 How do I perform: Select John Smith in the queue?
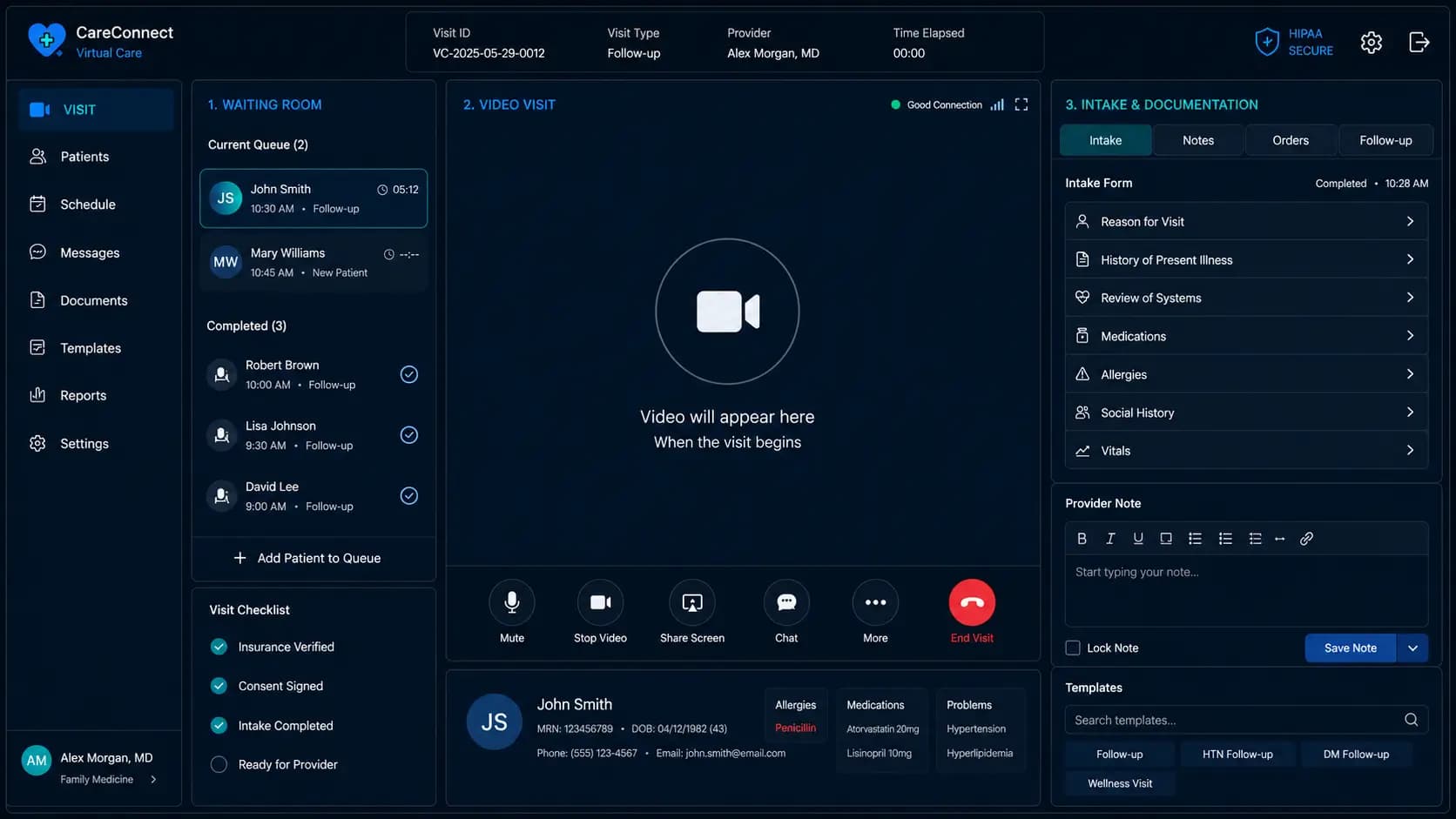pos(313,198)
